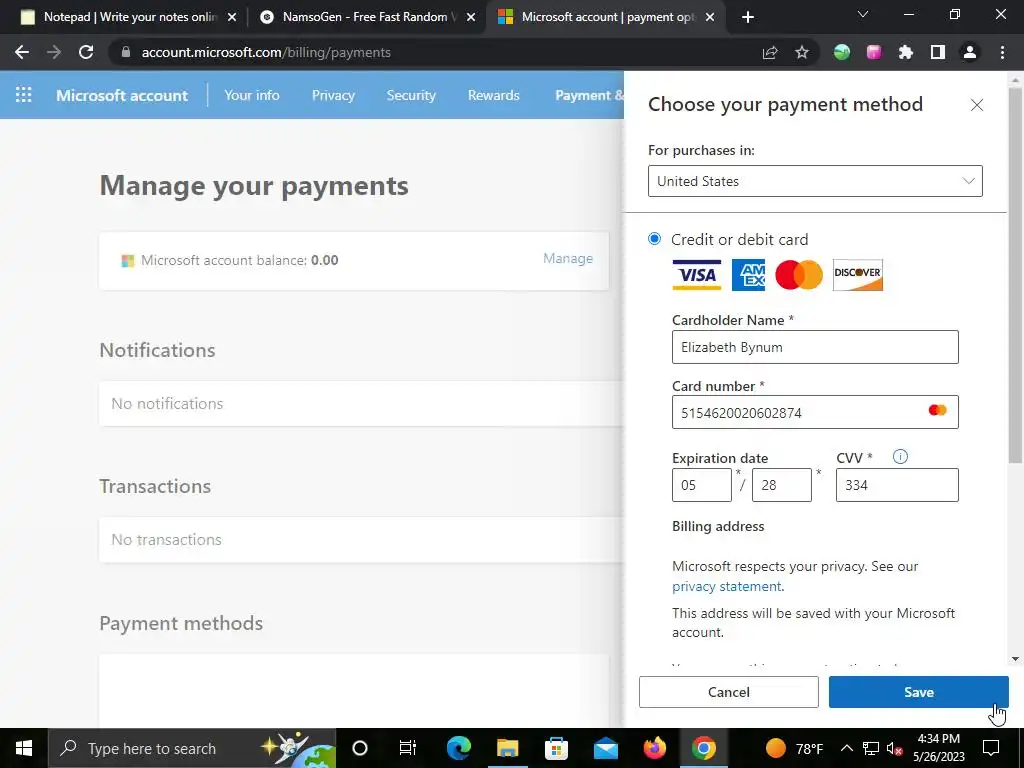Image resolution: width=1024 pixels, height=768 pixels.
Task: Click the Mastercard logo
Action: (x=799, y=275)
